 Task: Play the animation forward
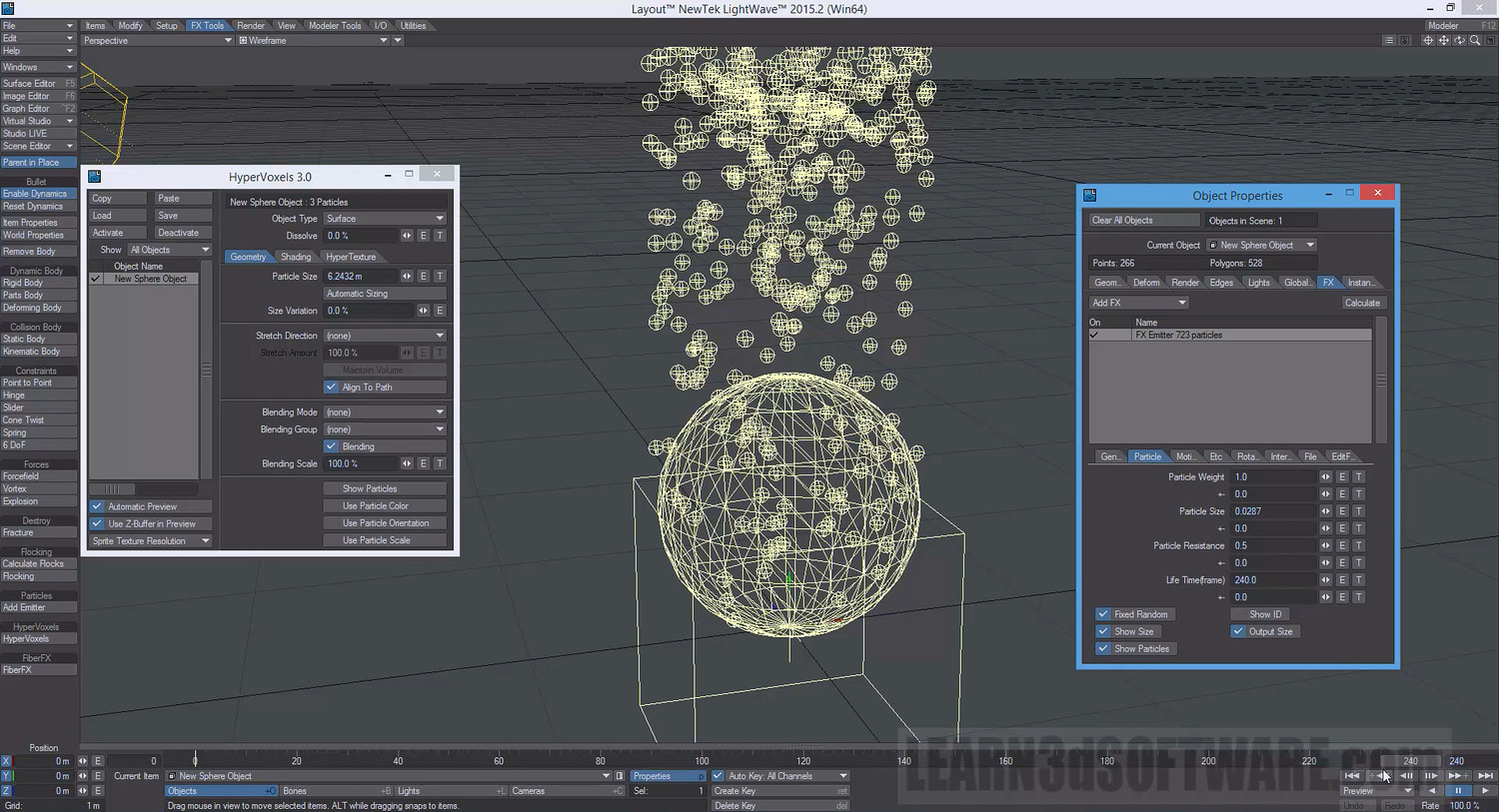pyautogui.click(x=1485, y=790)
